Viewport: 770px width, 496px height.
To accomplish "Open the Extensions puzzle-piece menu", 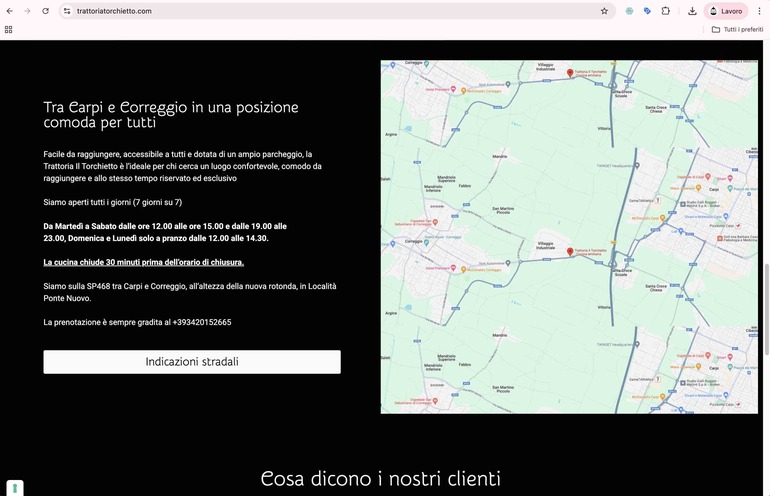I will [666, 11].
